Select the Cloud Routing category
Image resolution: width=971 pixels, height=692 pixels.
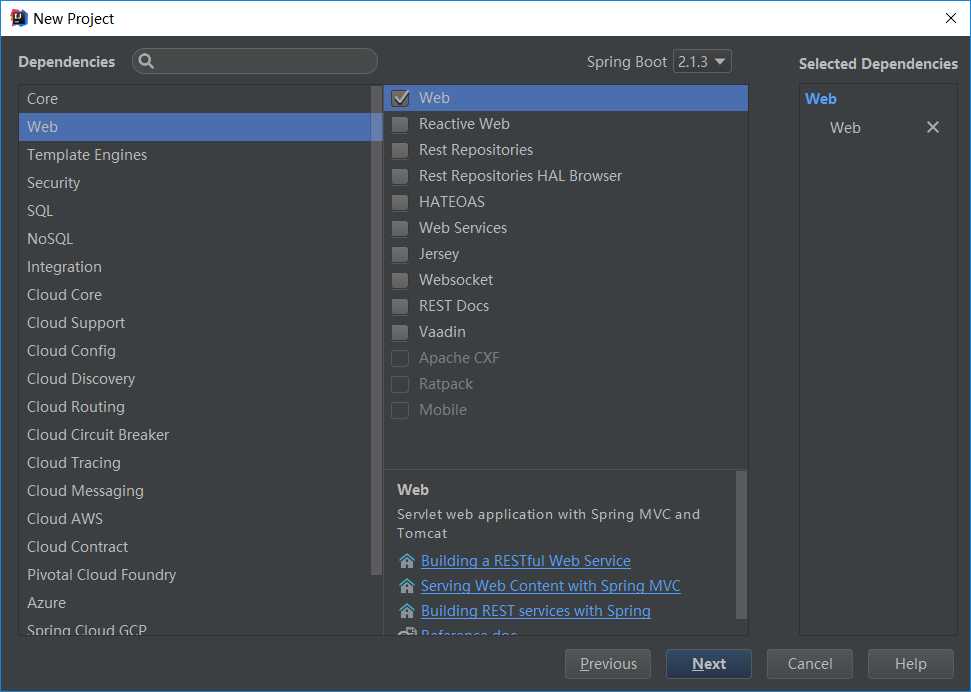pyautogui.click(x=194, y=407)
